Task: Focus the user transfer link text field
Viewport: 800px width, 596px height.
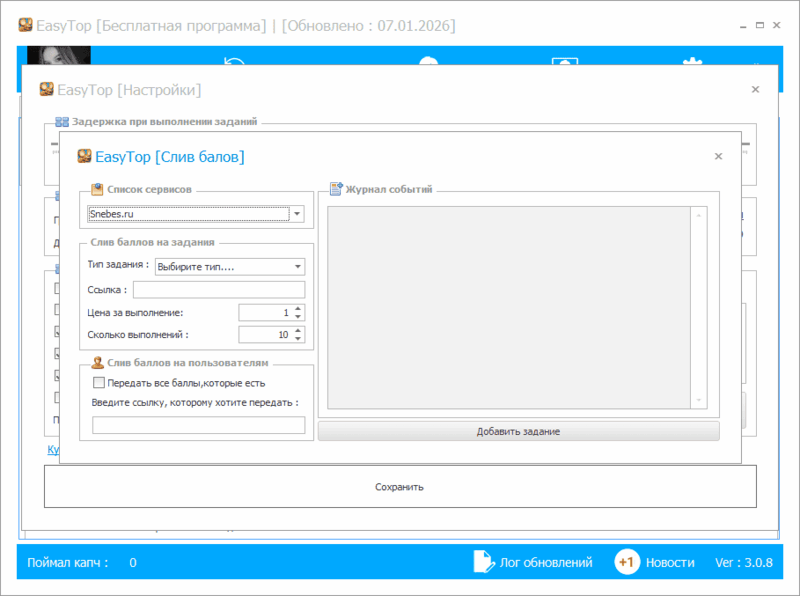Action: pyautogui.click(x=198, y=425)
